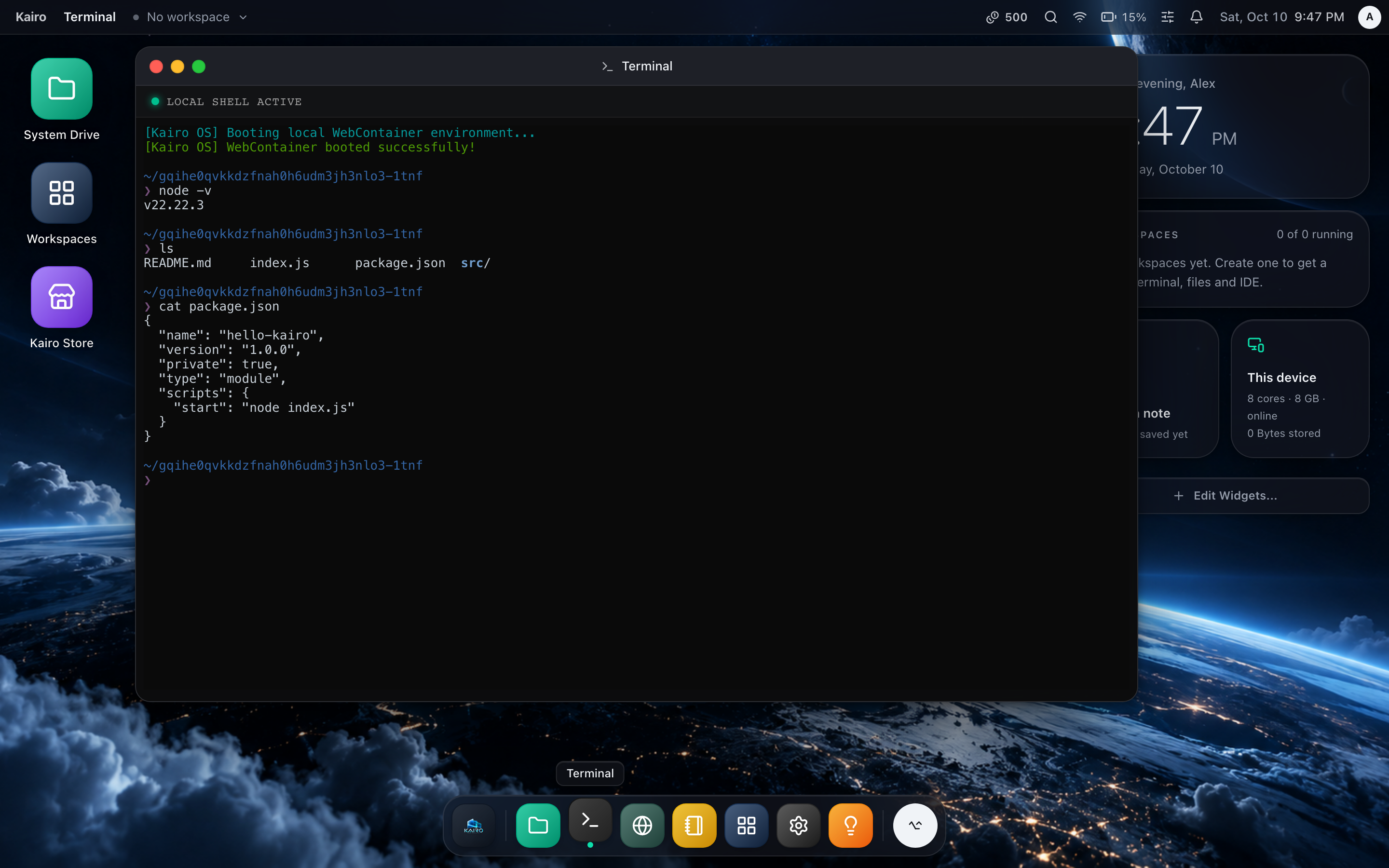
Task: Click the v22.22.3 version output
Action: (173, 205)
